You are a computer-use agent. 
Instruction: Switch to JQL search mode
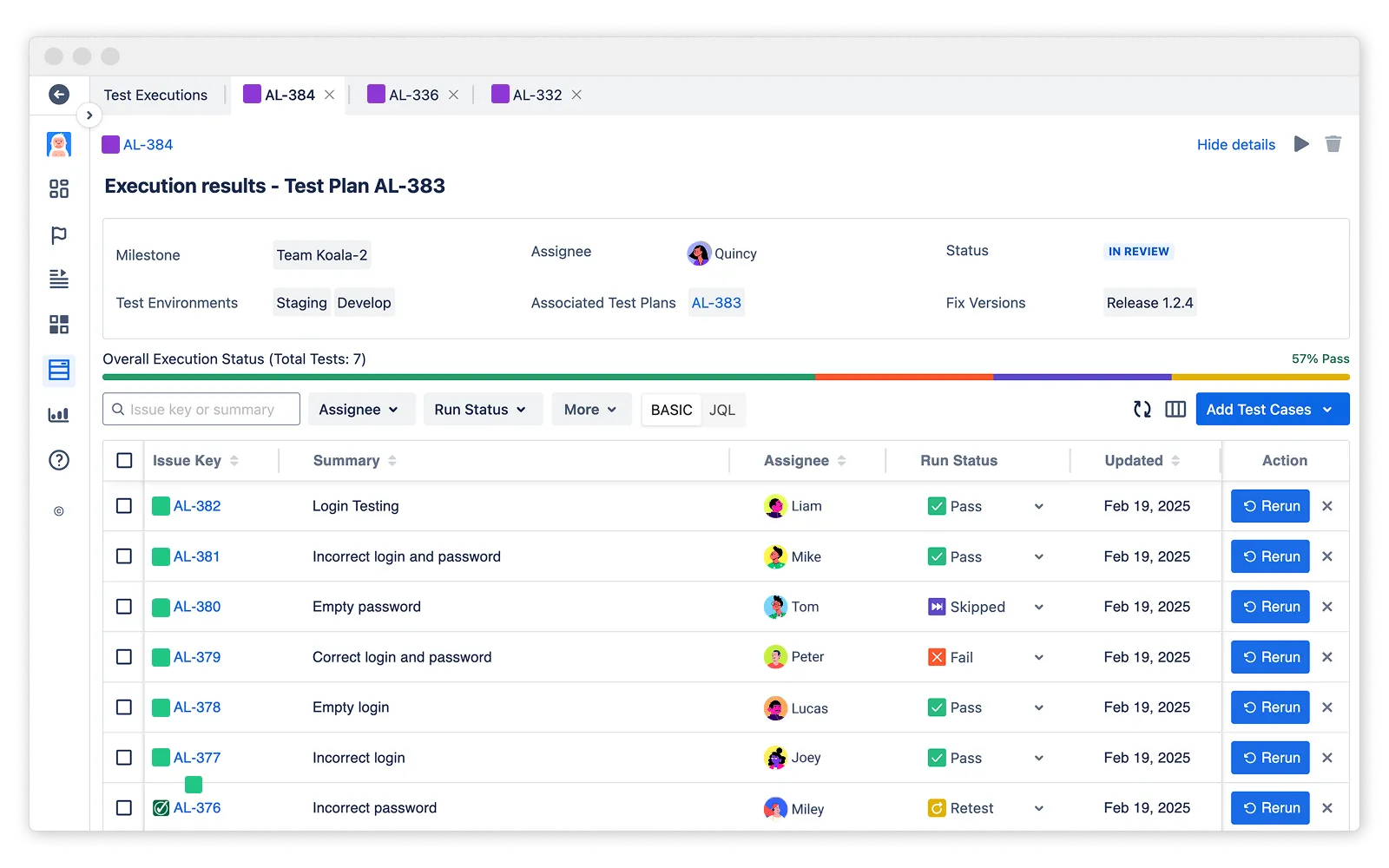click(721, 411)
